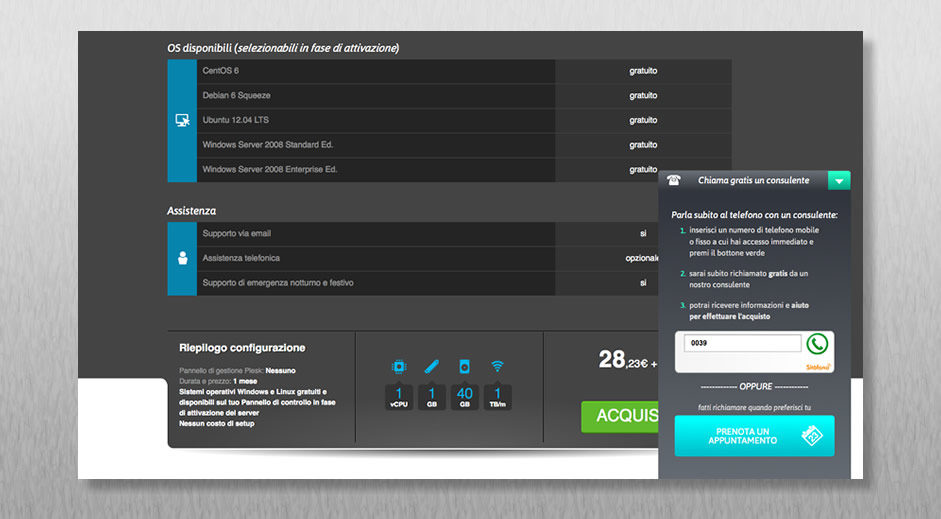Select the Debian 6 Squeeze row
The height and width of the screenshot is (519, 941).
tap(376, 96)
